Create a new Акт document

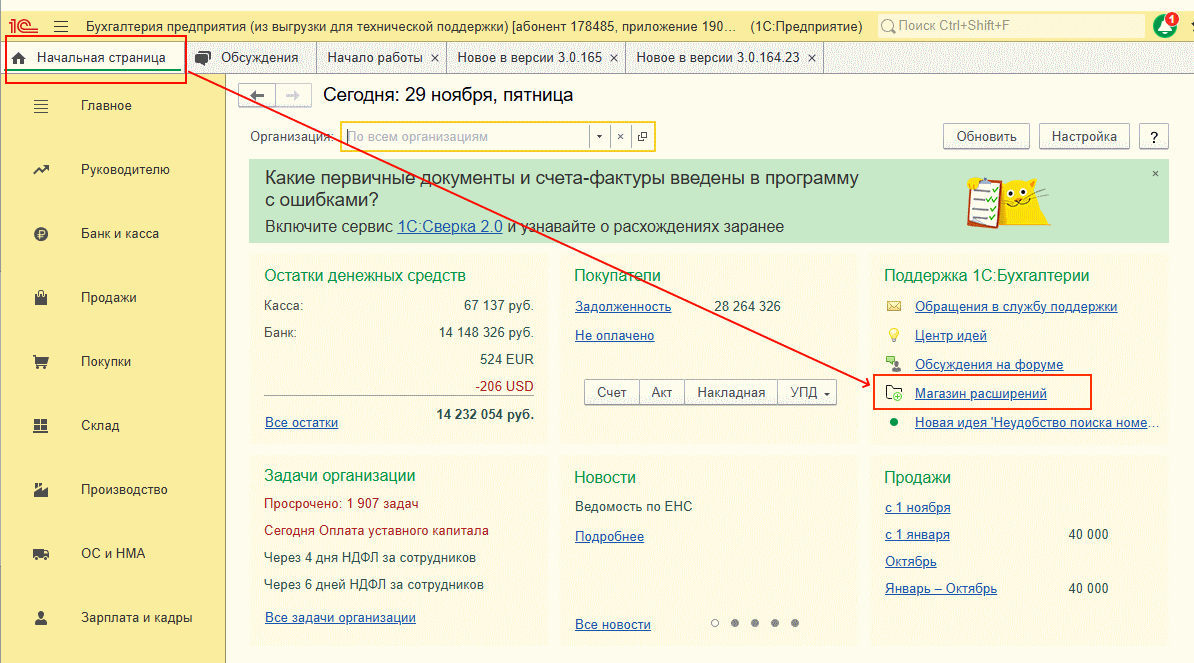point(662,392)
